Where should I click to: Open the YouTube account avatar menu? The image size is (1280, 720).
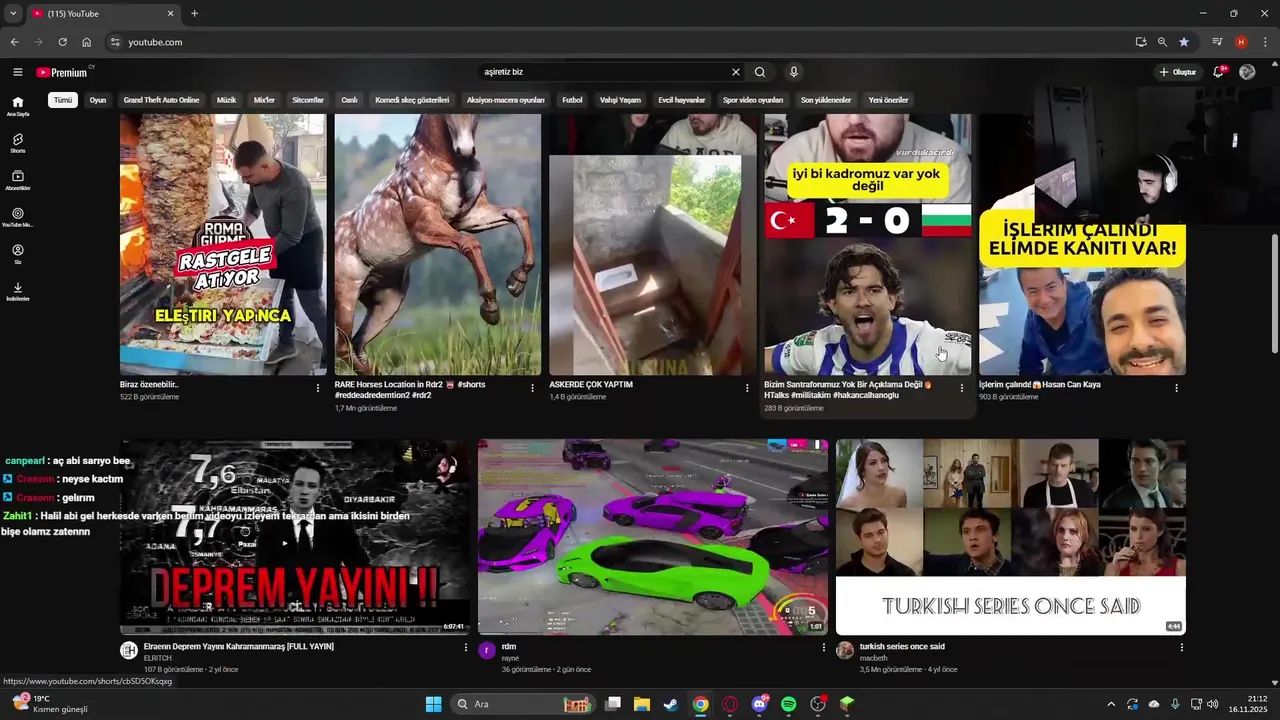[x=1247, y=72]
